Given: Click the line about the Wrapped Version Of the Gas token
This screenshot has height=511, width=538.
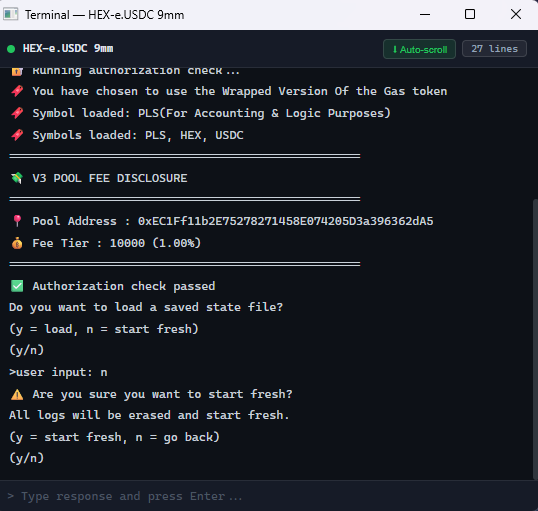Looking at the screenshot, I should point(240,91).
